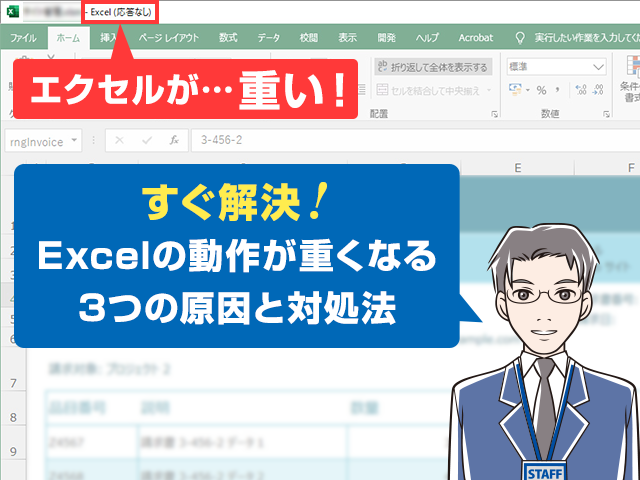Open the 数値 group dialog launcher
The width and height of the screenshot is (640, 480).
click(606, 114)
